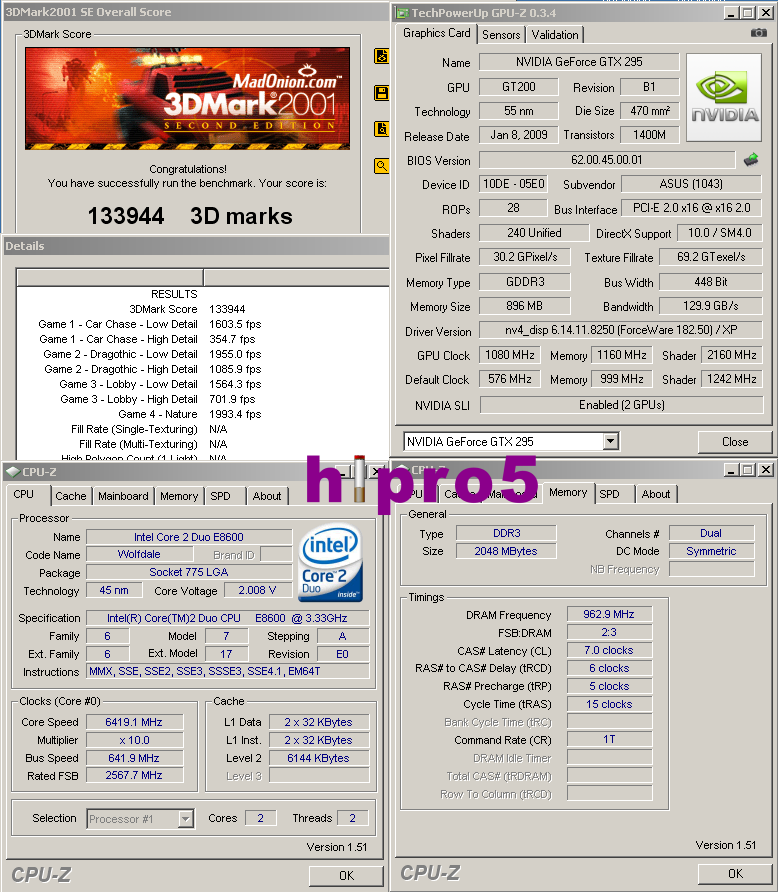Click the DRAM Frequency value 962.9 MHz
778x892 pixels.
coord(609,614)
